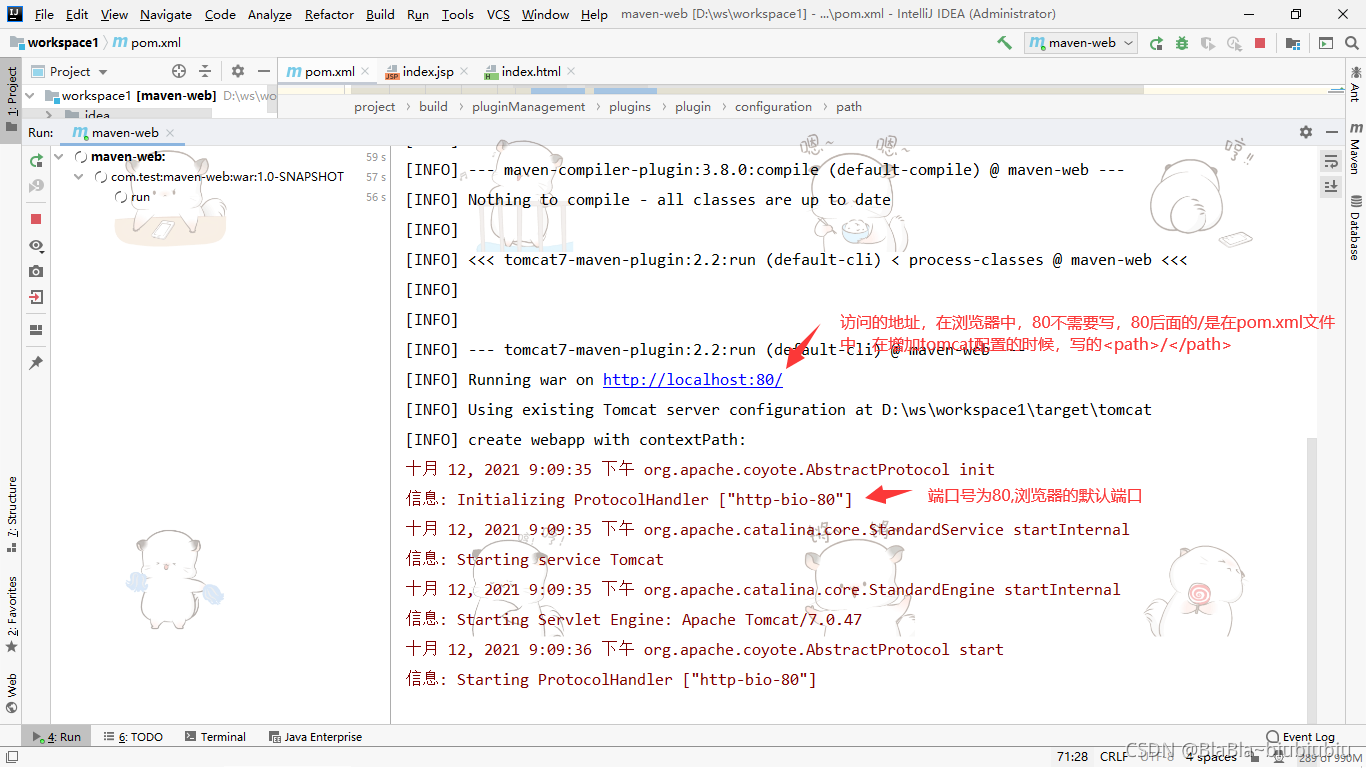Open the Ant side tool window
This screenshot has width=1366, height=768.
pyautogui.click(x=1356, y=83)
